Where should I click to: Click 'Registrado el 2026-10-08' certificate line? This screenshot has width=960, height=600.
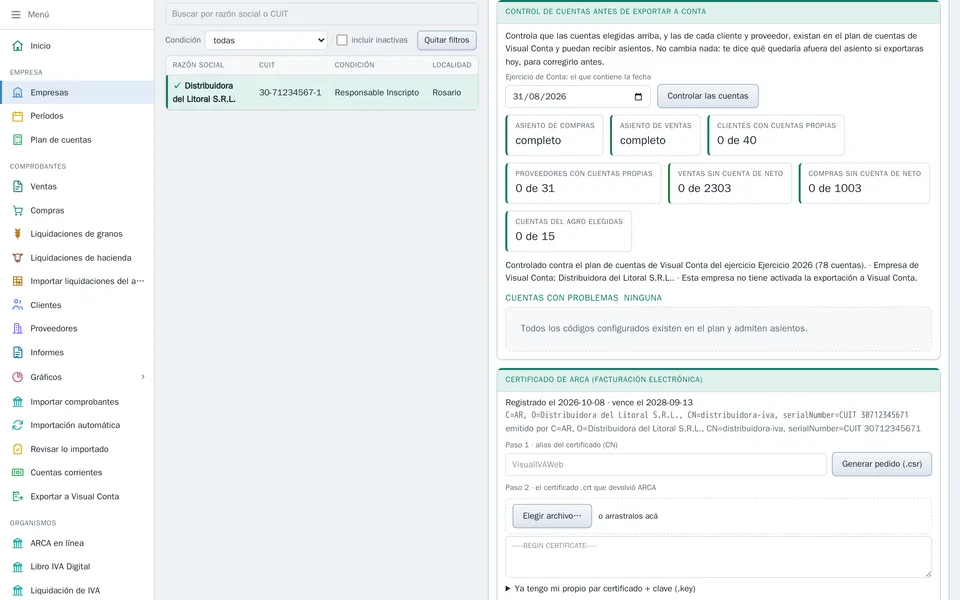coord(599,402)
